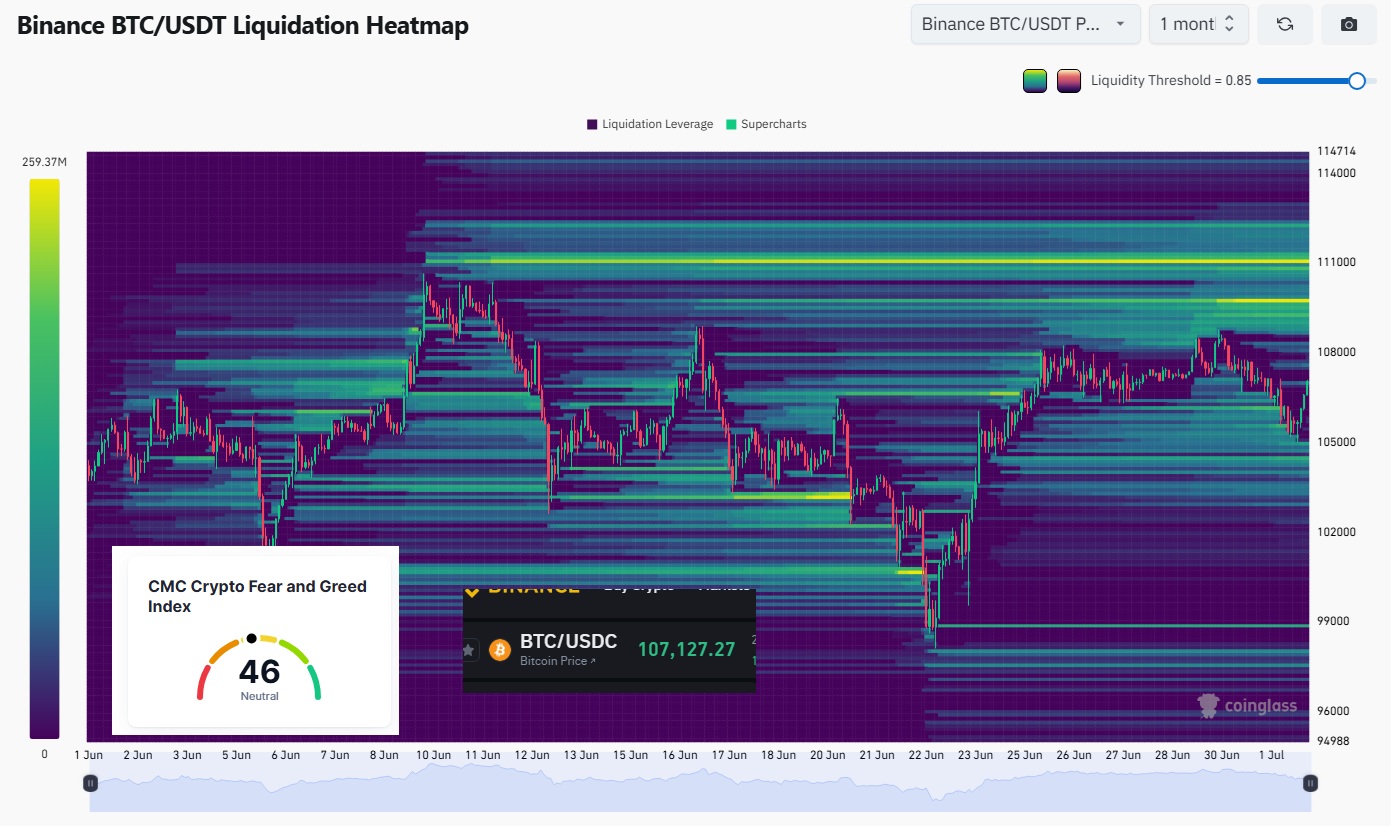Click the 102000 price axis label
Image resolution: width=1391 pixels, height=833 pixels.
pyautogui.click(x=1335, y=532)
